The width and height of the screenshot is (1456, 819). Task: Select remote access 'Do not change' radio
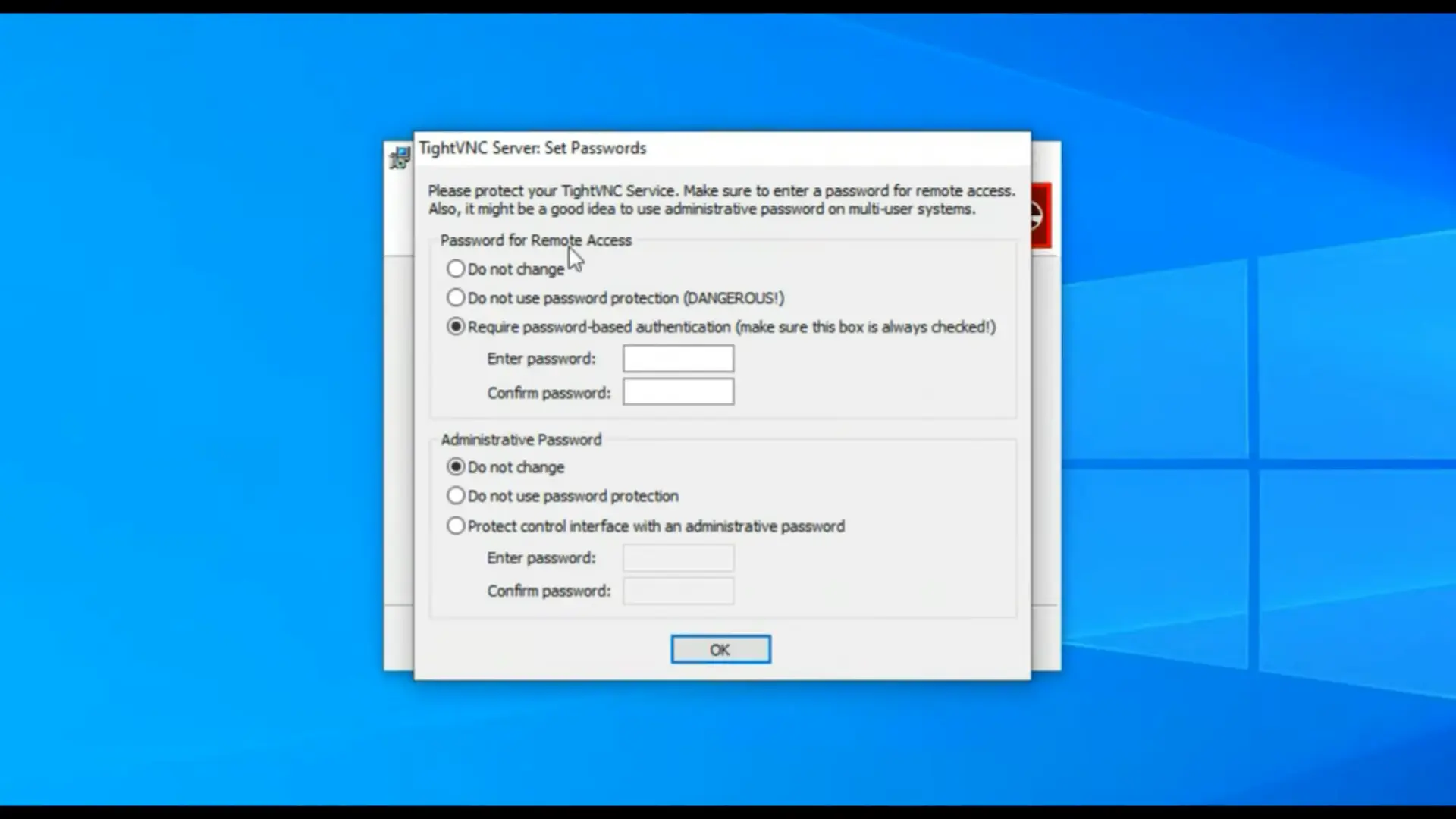pyautogui.click(x=456, y=268)
